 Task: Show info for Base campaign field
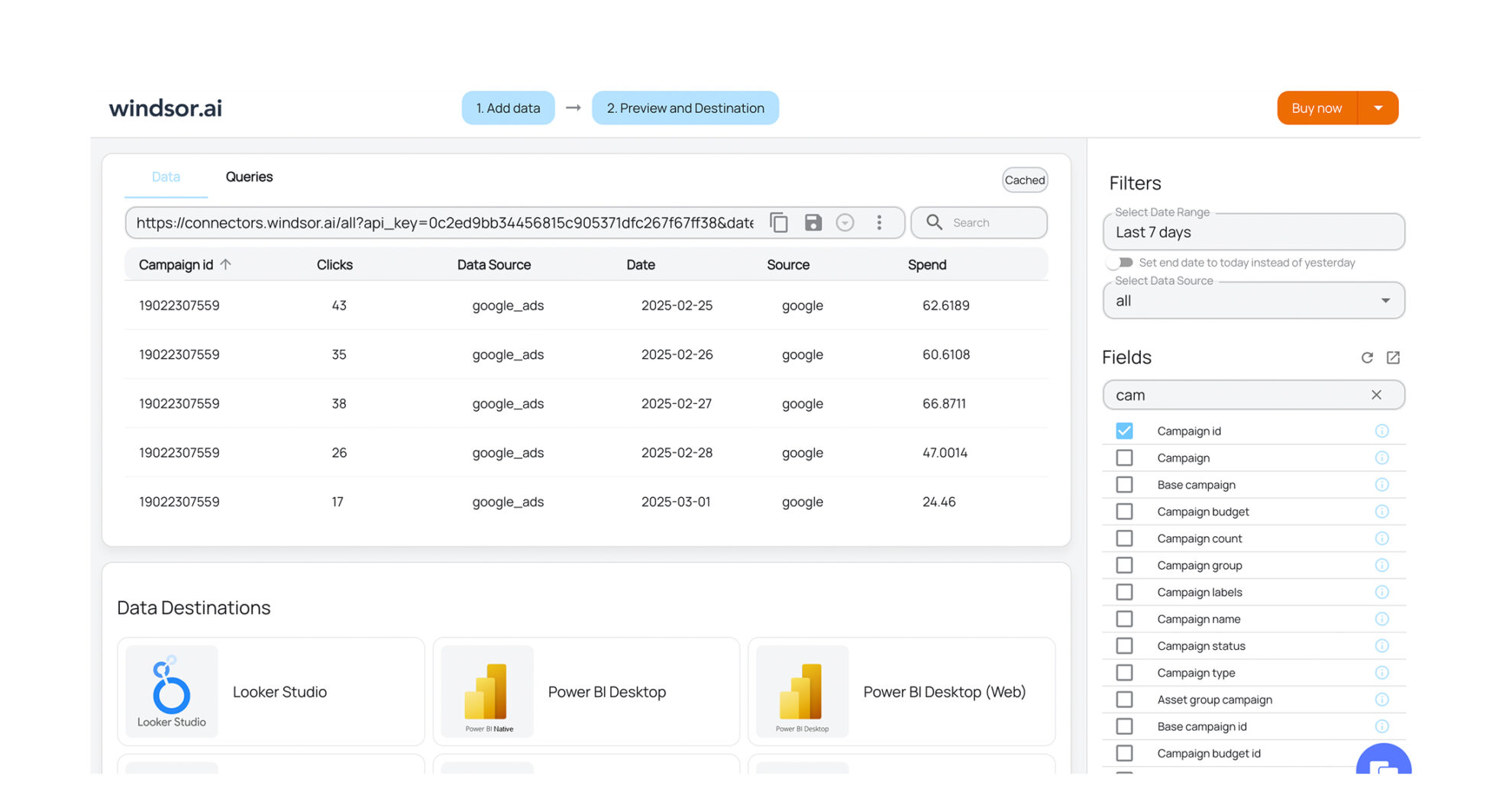coord(1381,484)
